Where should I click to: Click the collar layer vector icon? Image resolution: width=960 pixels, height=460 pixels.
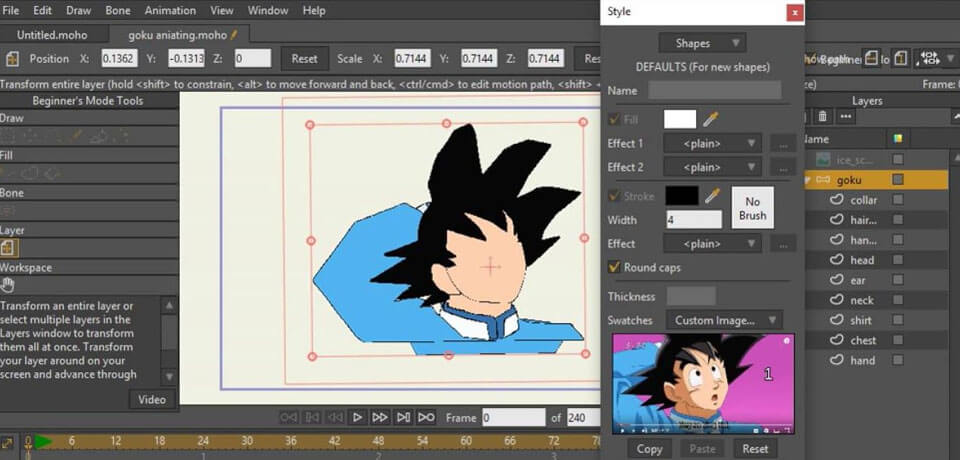pos(836,200)
